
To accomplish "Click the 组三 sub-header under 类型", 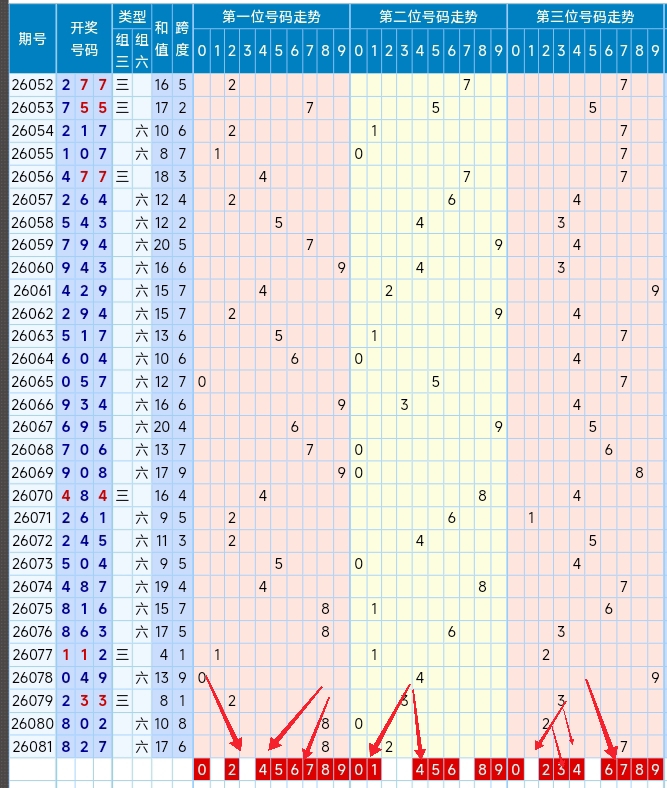I will [122, 50].
